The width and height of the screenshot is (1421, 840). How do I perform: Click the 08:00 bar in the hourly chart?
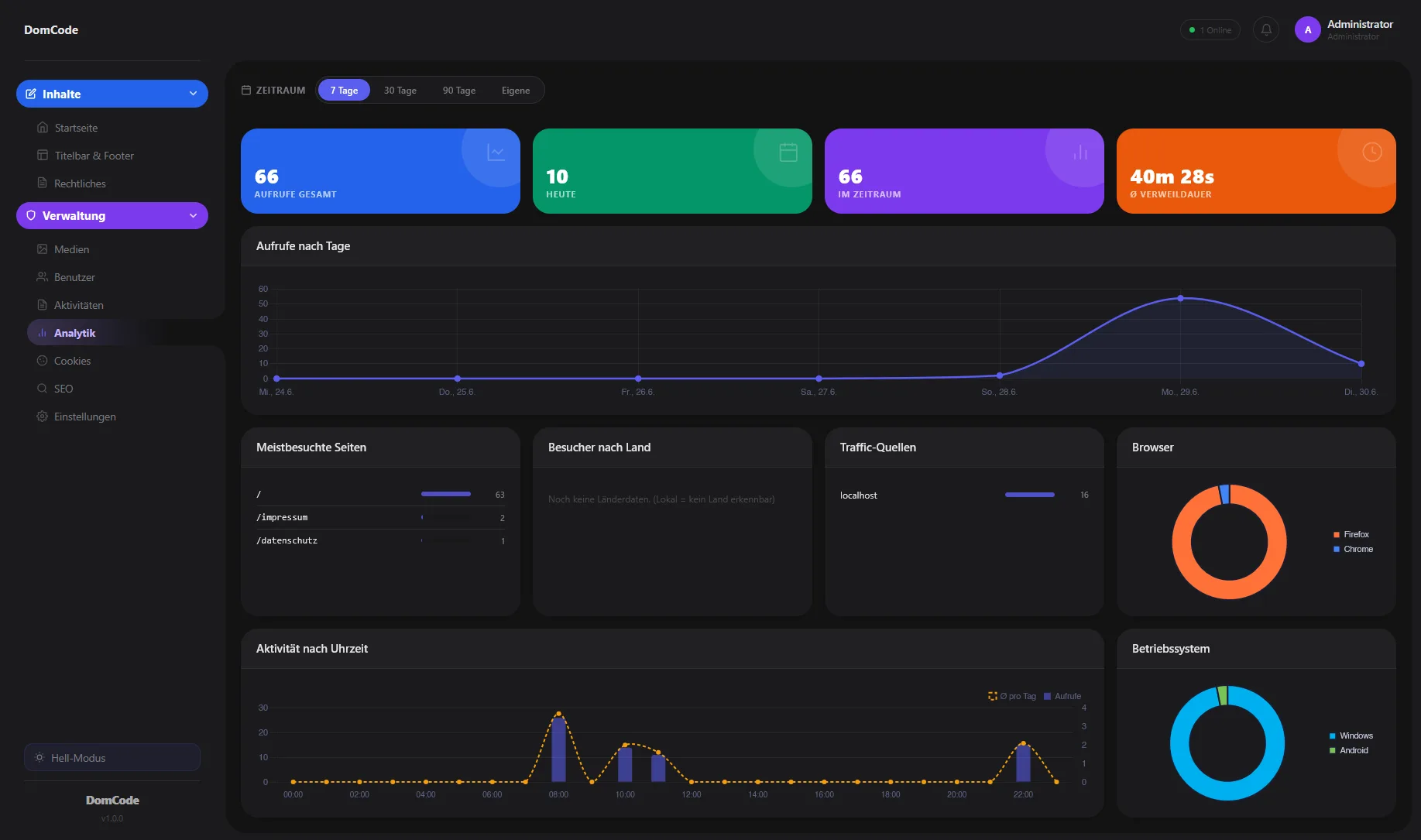[558, 749]
